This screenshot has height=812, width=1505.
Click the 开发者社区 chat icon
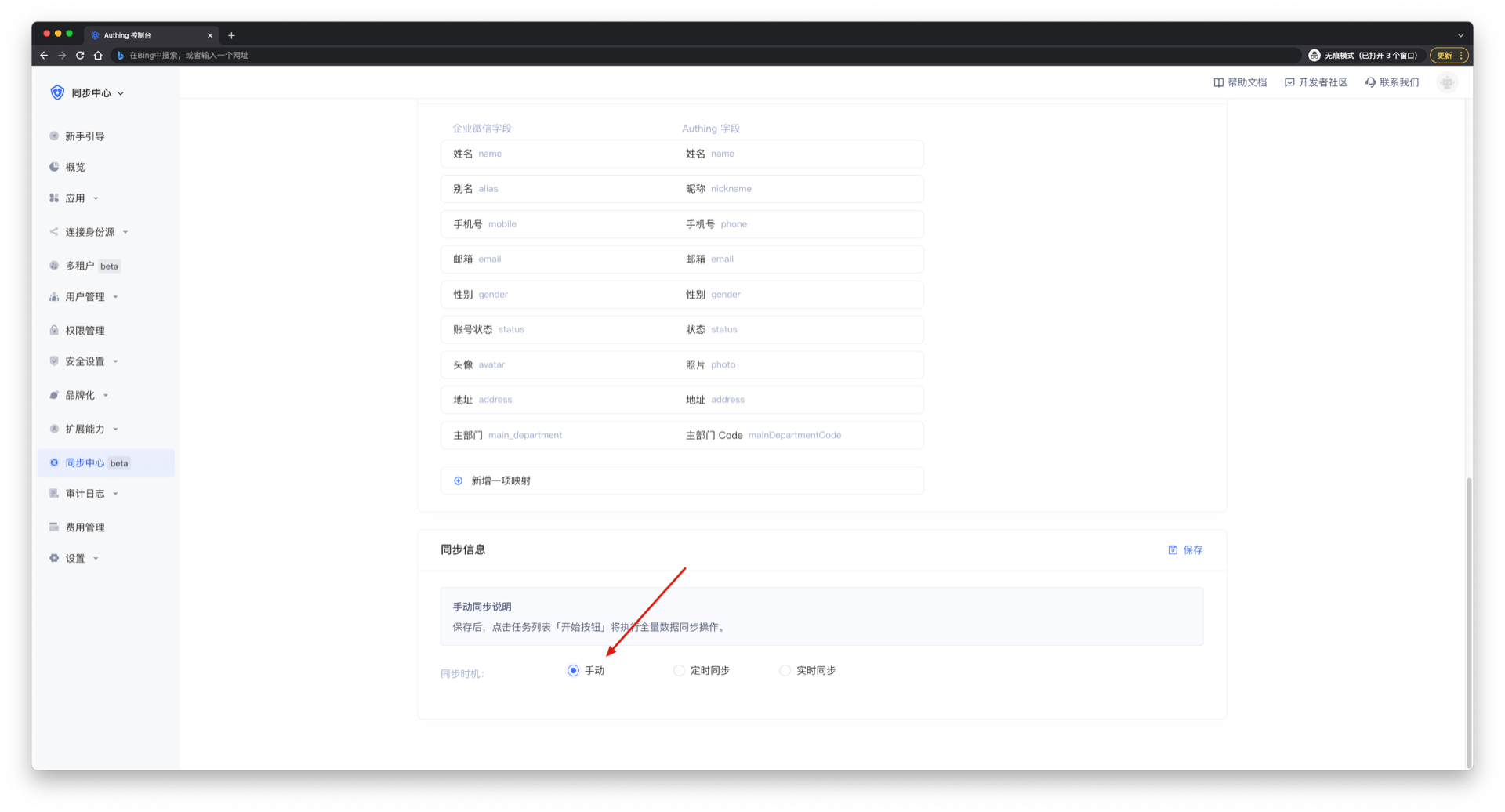tap(1289, 82)
